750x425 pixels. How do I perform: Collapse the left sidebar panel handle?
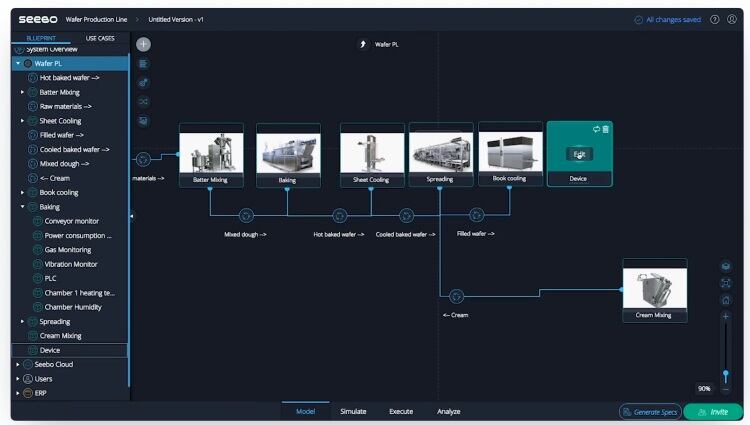(x=132, y=216)
